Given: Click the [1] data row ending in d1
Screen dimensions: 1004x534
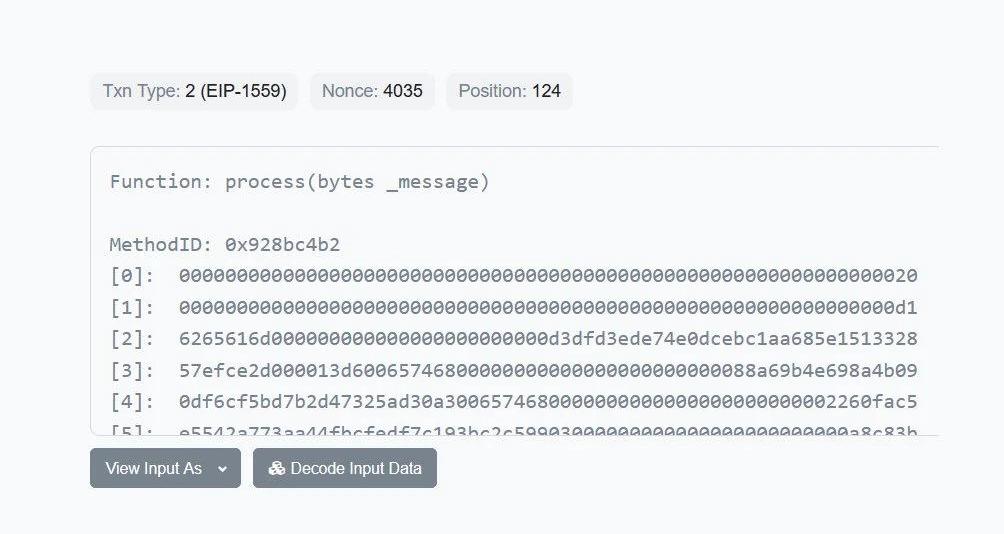Looking at the screenshot, I should (548, 307).
